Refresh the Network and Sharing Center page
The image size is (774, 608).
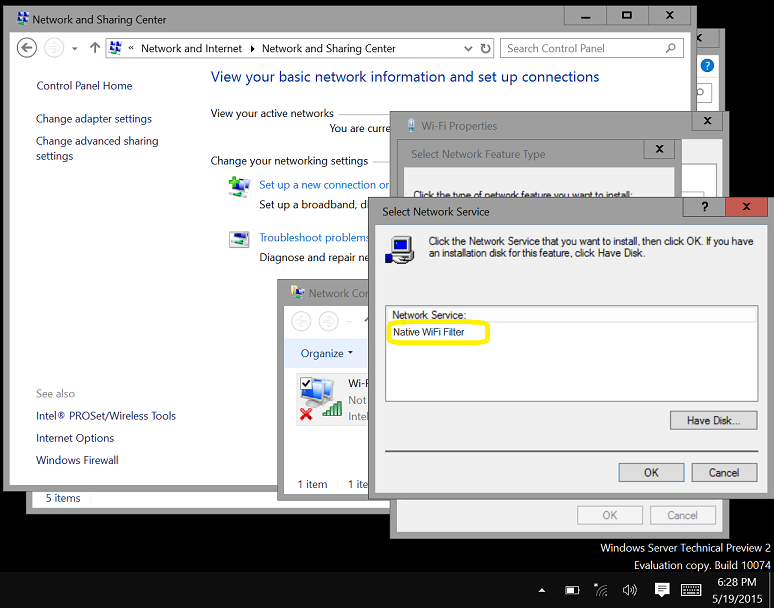[x=486, y=48]
